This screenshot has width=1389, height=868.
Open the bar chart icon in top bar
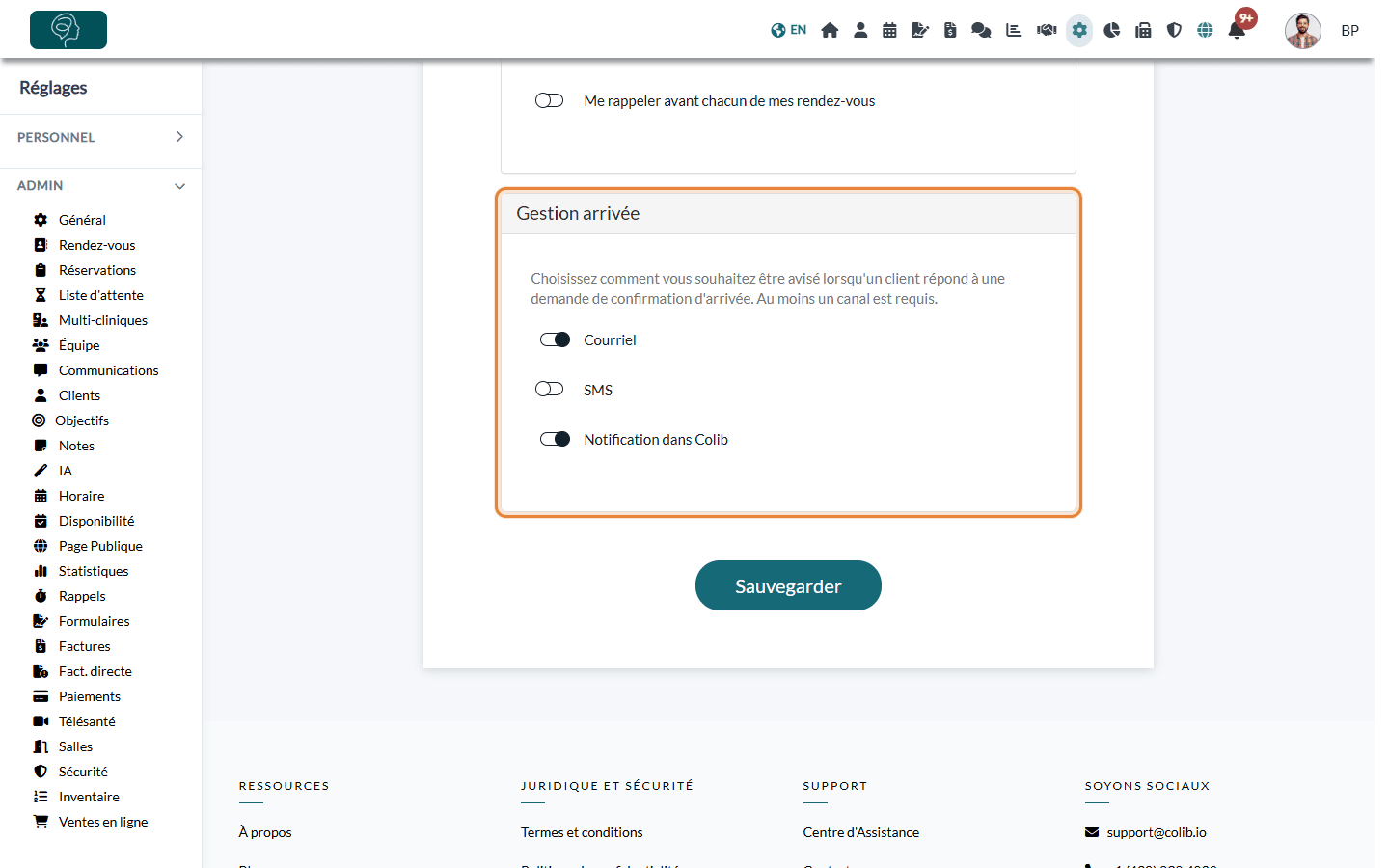tap(1014, 30)
